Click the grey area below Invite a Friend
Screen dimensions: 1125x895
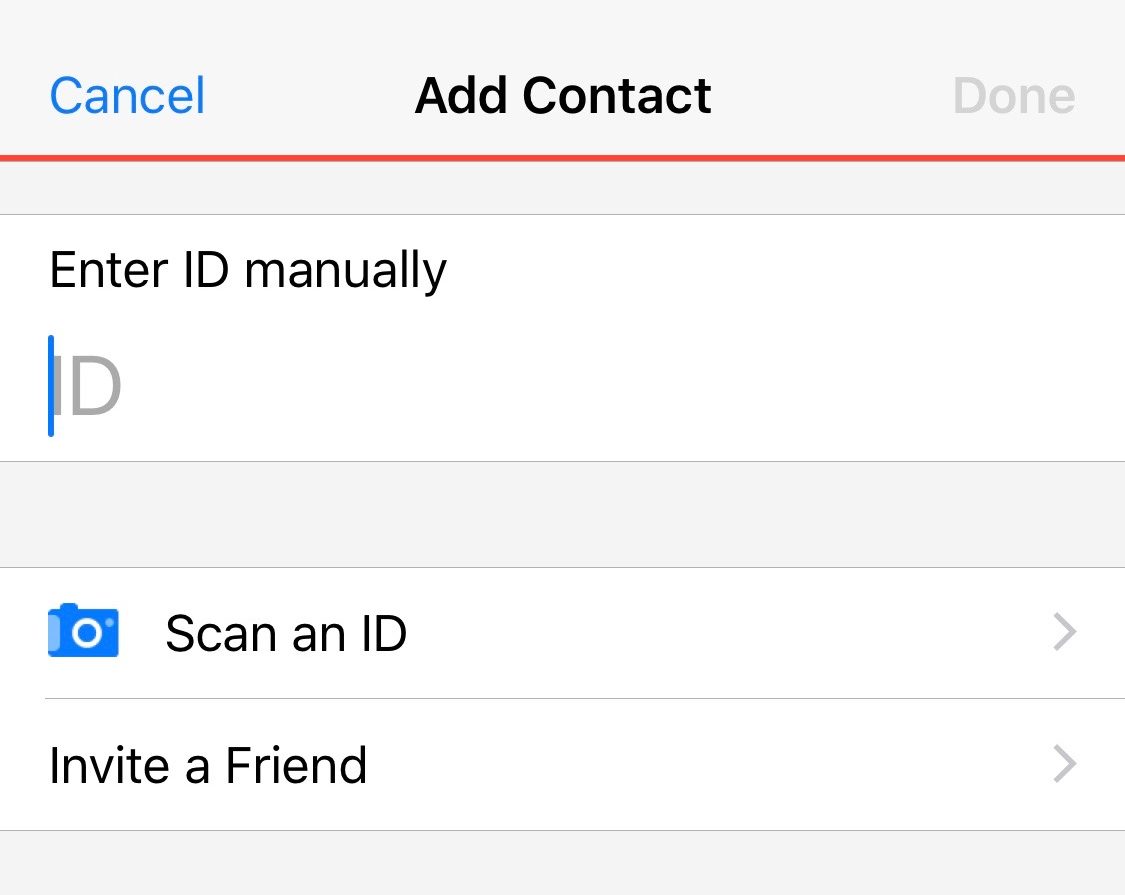(x=562, y=863)
